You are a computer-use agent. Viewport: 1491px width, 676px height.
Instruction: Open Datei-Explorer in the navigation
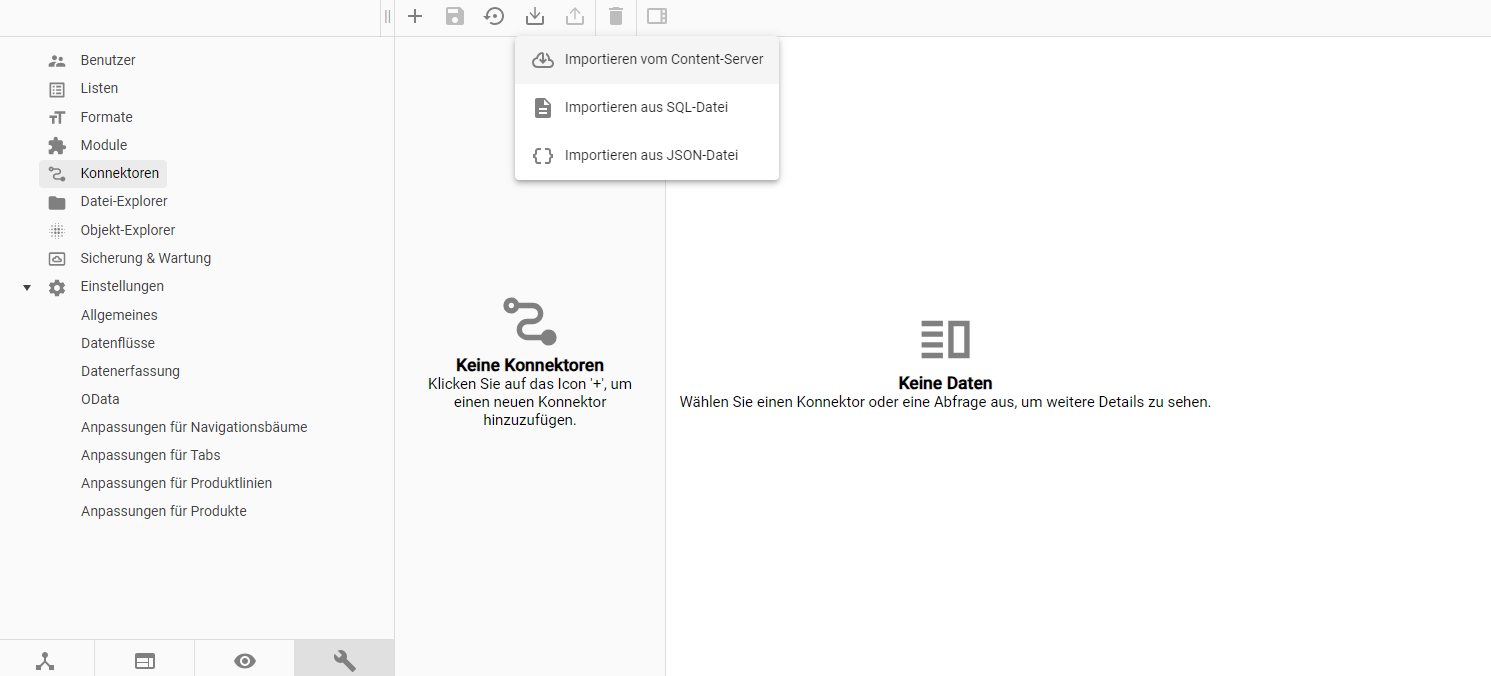tap(123, 202)
